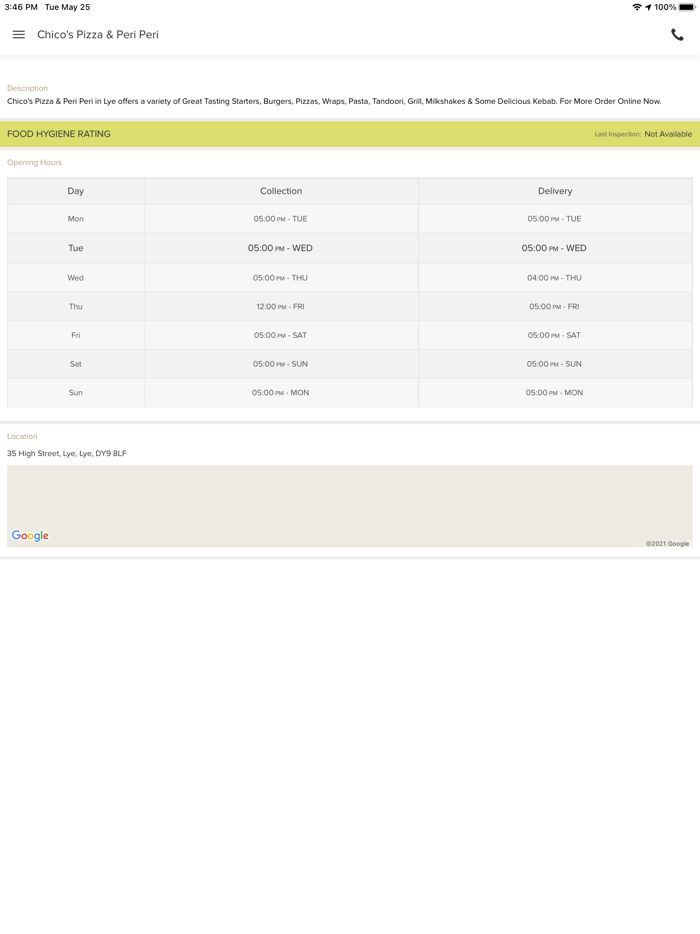Select the Wed day cell
The height and width of the screenshot is (934, 700).
[76, 278]
